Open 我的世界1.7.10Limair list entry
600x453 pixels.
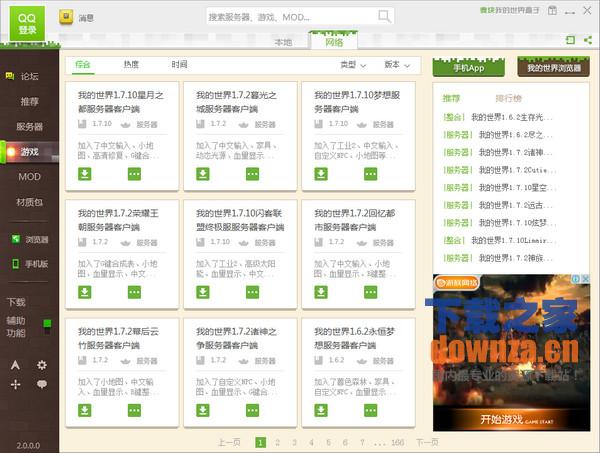(x=499, y=240)
